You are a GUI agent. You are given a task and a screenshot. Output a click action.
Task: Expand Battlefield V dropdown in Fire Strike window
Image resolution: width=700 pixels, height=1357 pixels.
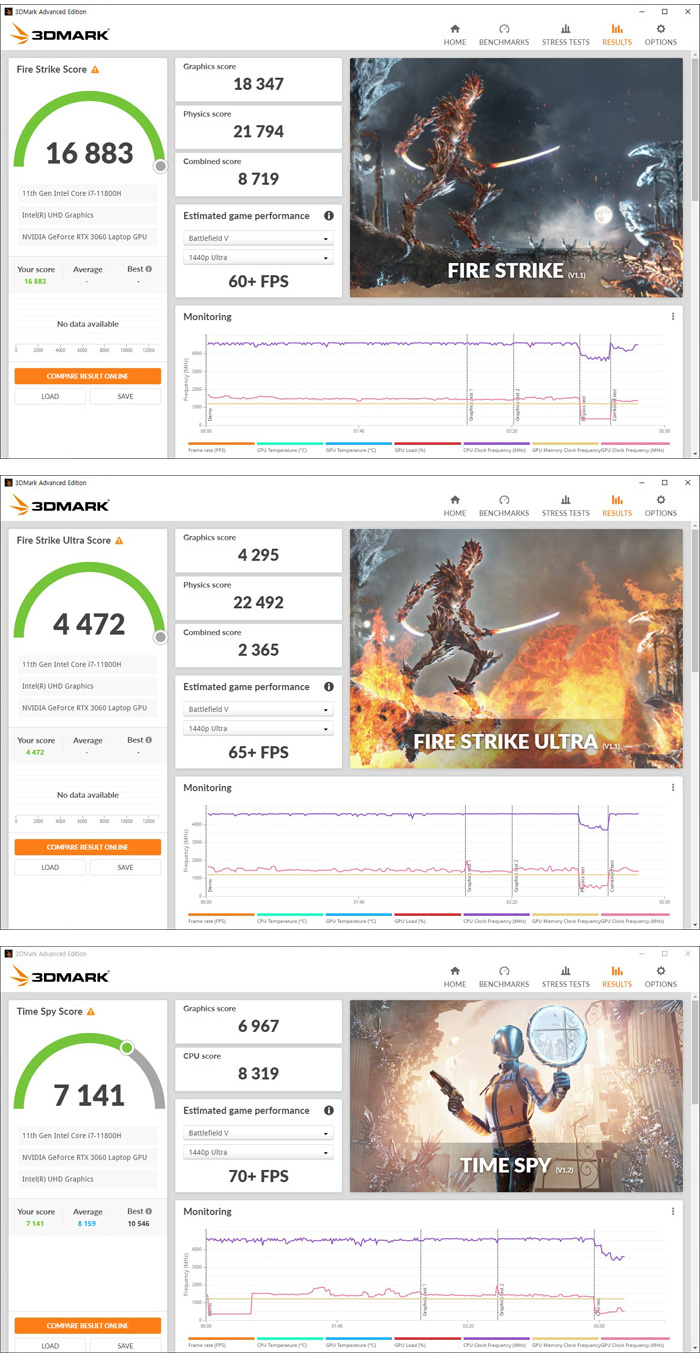click(x=258, y=239)
